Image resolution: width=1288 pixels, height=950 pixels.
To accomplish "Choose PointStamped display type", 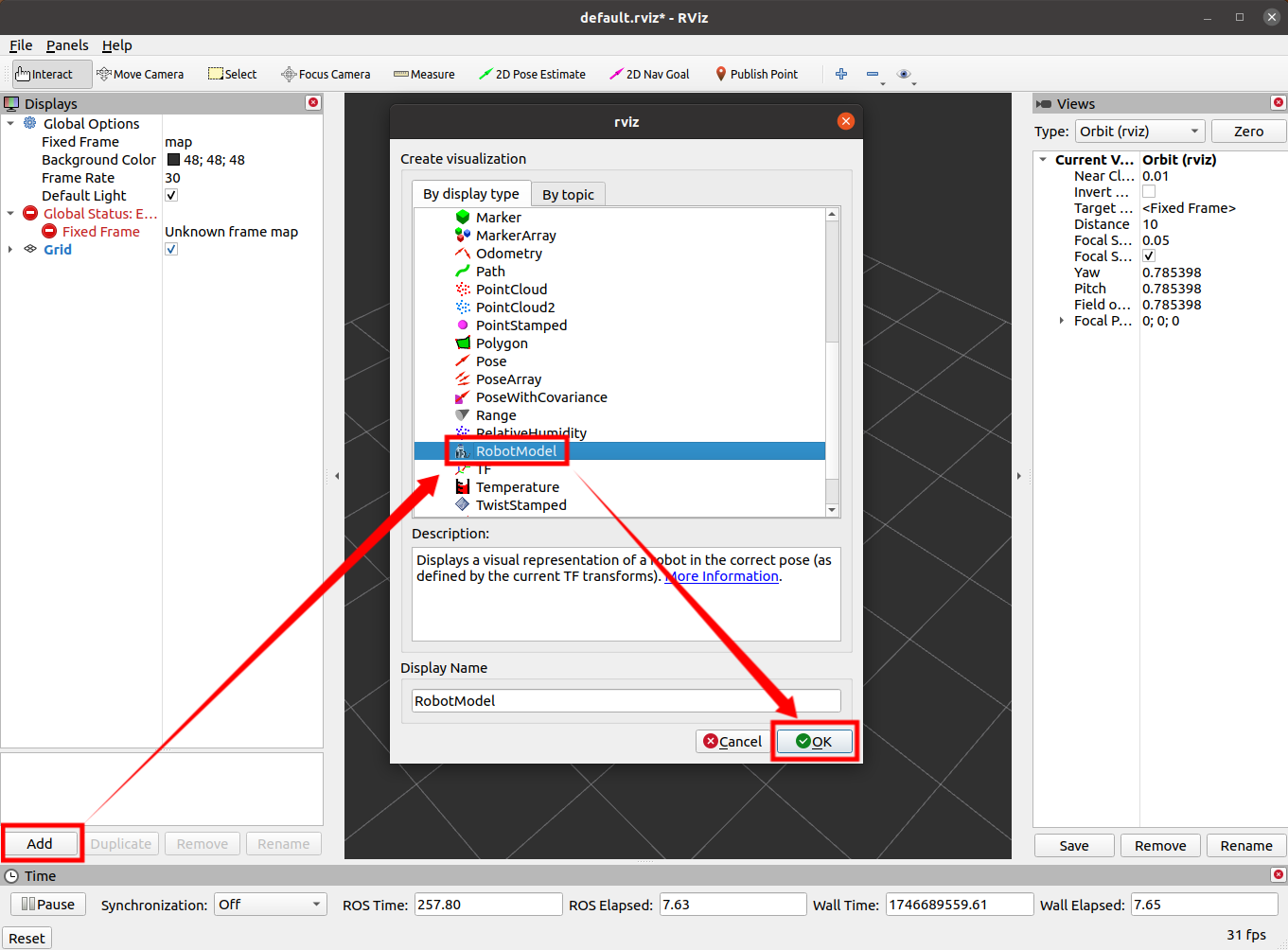I will [521, 325].
